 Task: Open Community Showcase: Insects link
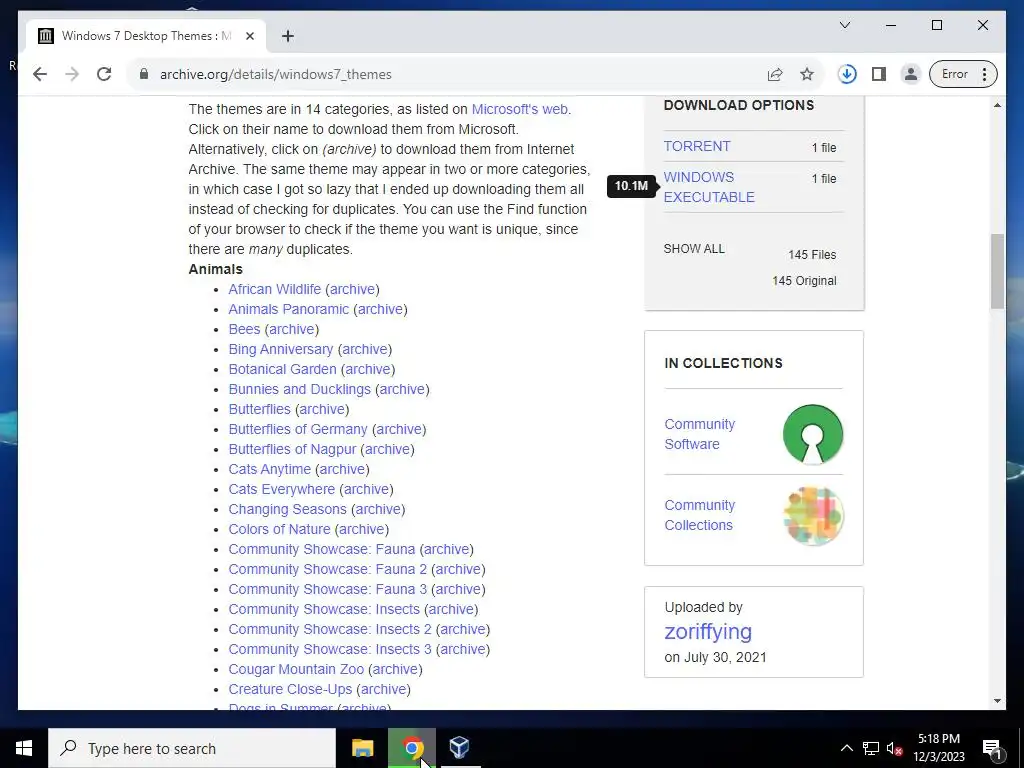coord(324,609)
